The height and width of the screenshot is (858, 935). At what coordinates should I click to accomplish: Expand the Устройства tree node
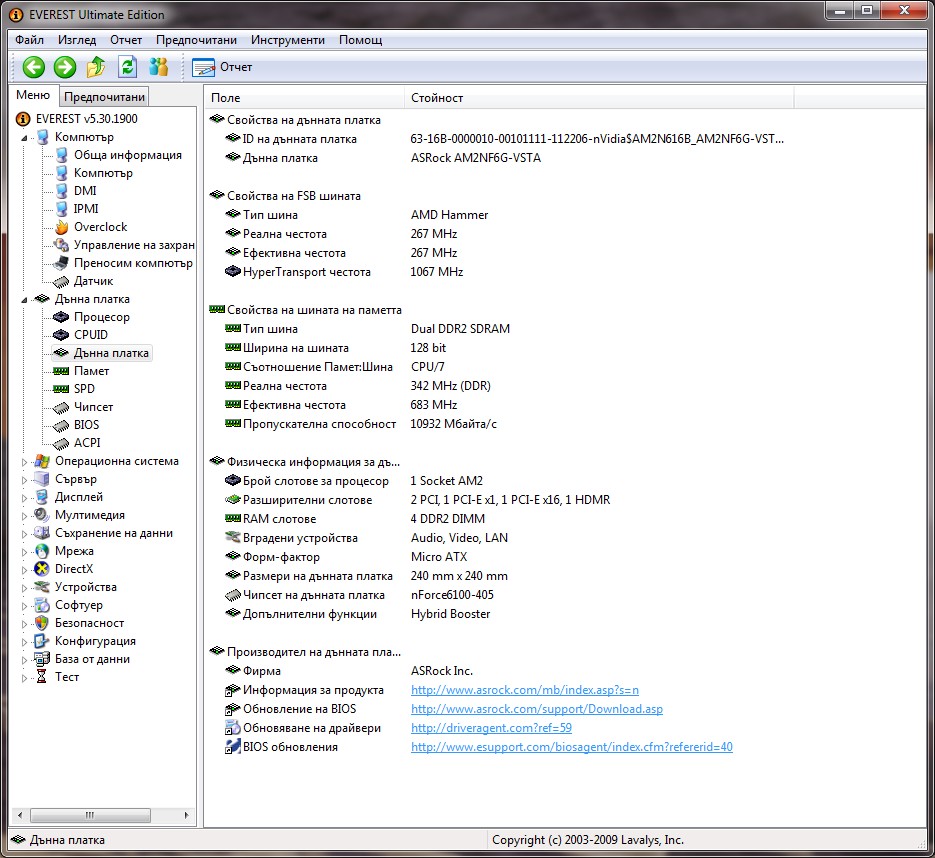tap(24, 588)
